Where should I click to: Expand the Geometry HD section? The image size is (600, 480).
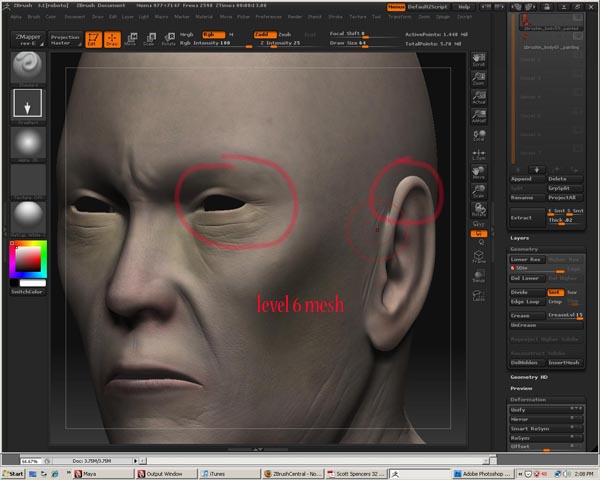(x=529, y=377)
